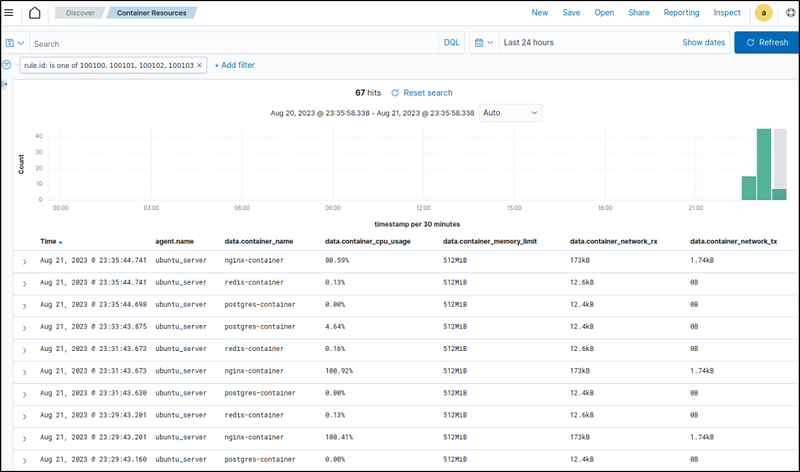Expand the 23:33:43.875 postgres-container row
This screenshot has width=800, height=472.
coord(24,326)
